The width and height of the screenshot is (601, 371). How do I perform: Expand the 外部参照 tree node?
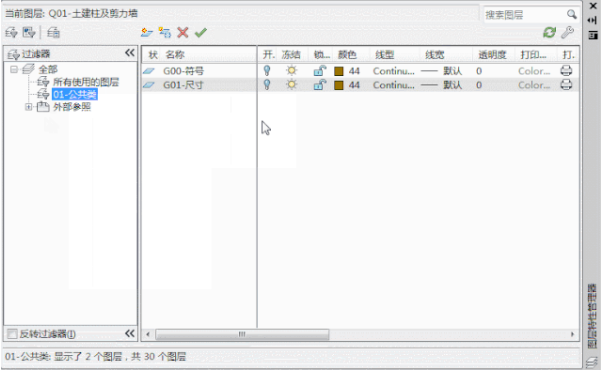pos(28,107)
